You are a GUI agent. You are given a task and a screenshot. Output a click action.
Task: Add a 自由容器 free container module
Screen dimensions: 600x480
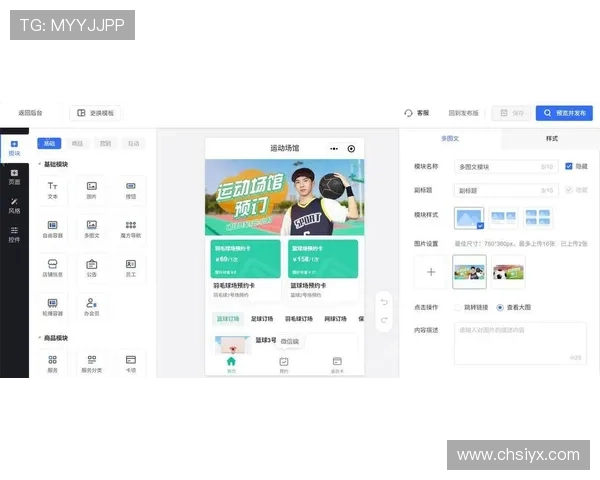(x=52, y=229)
